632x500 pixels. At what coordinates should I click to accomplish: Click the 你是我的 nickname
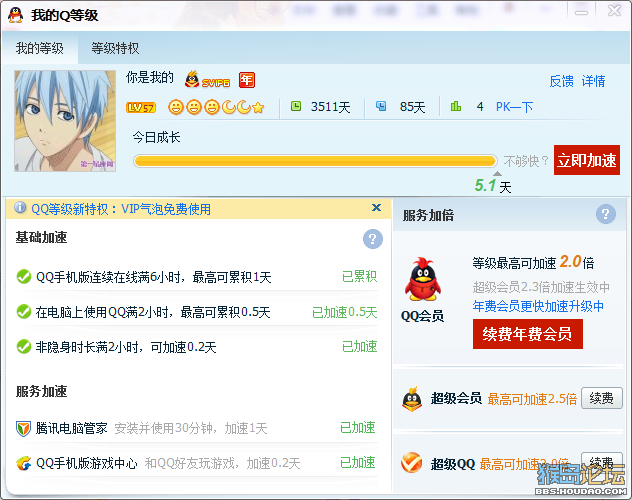(150, 77)
